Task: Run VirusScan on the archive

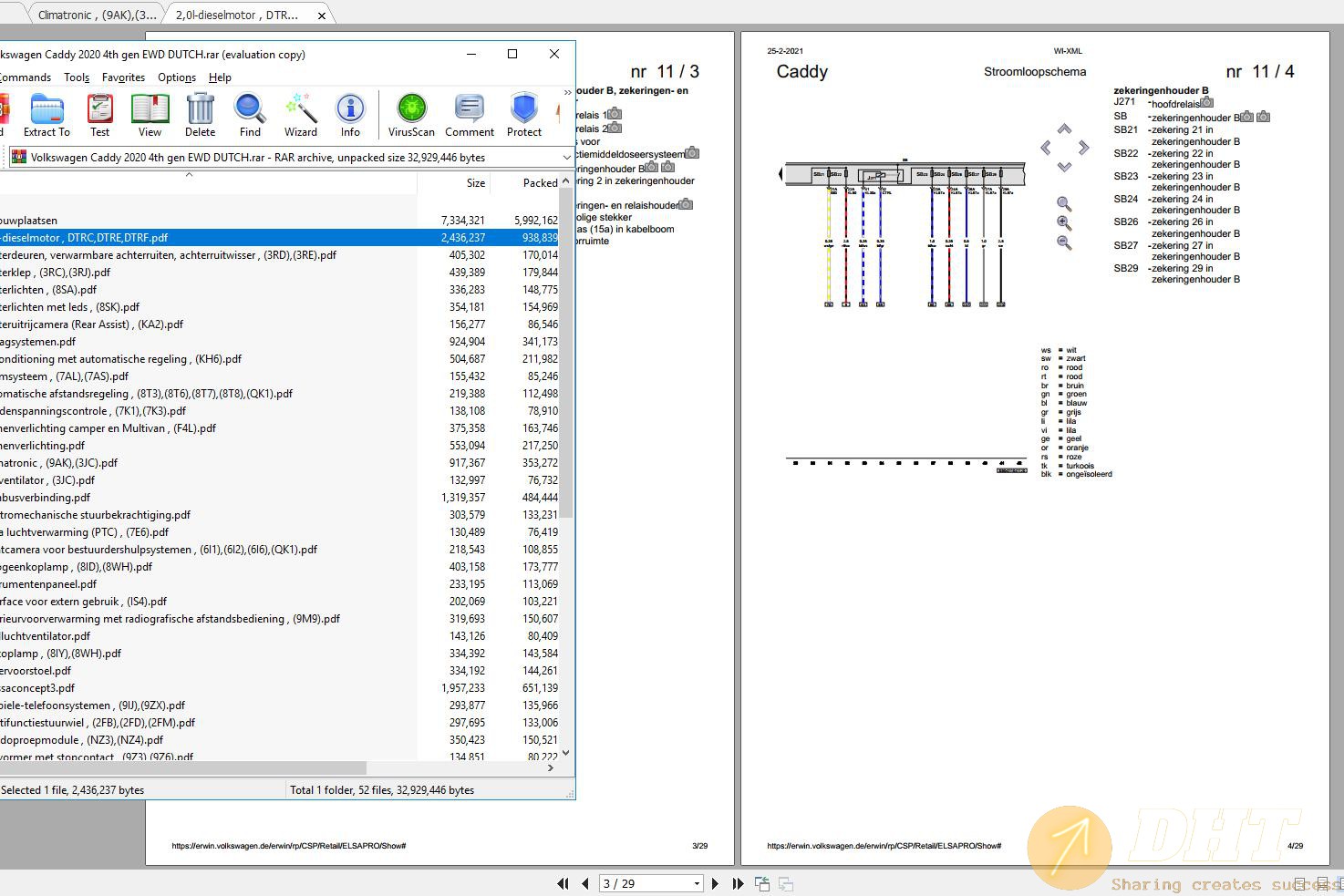Action: tap(411, 116)
